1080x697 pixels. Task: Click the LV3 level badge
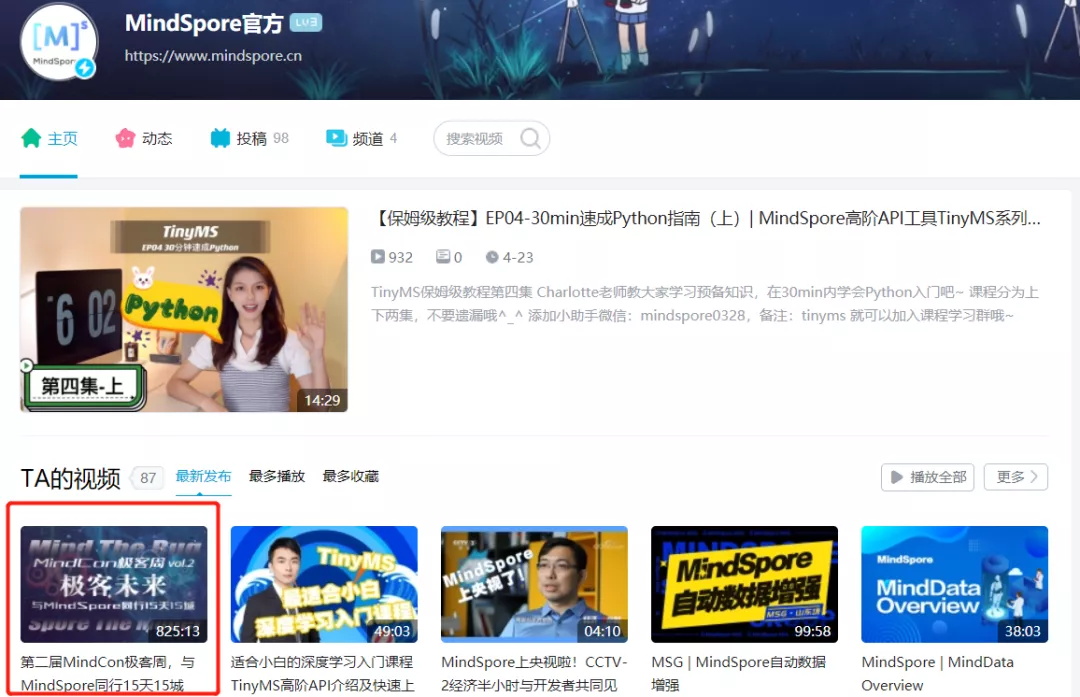pos(305,23)
